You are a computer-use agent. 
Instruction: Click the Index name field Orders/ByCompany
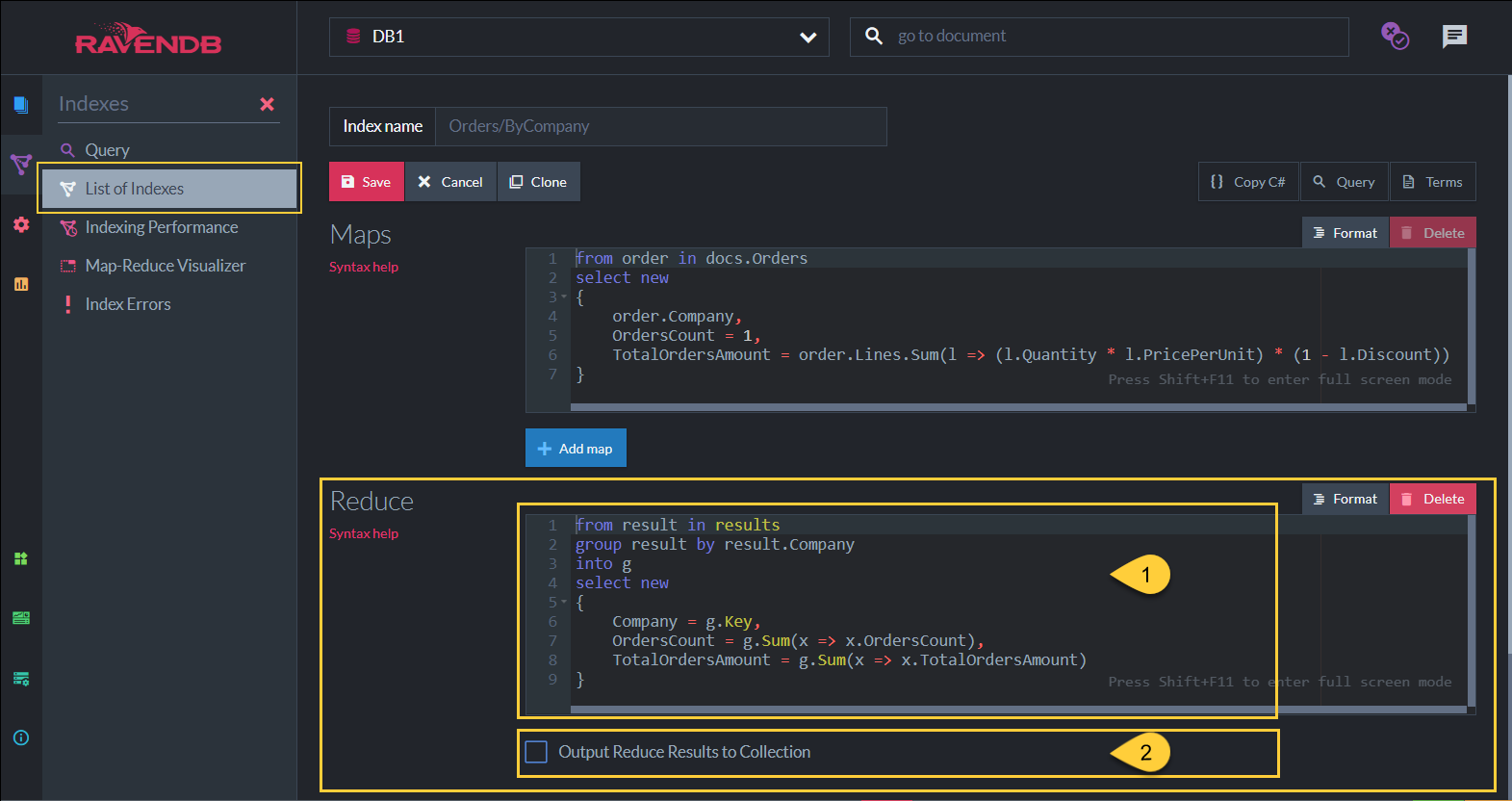660,126
